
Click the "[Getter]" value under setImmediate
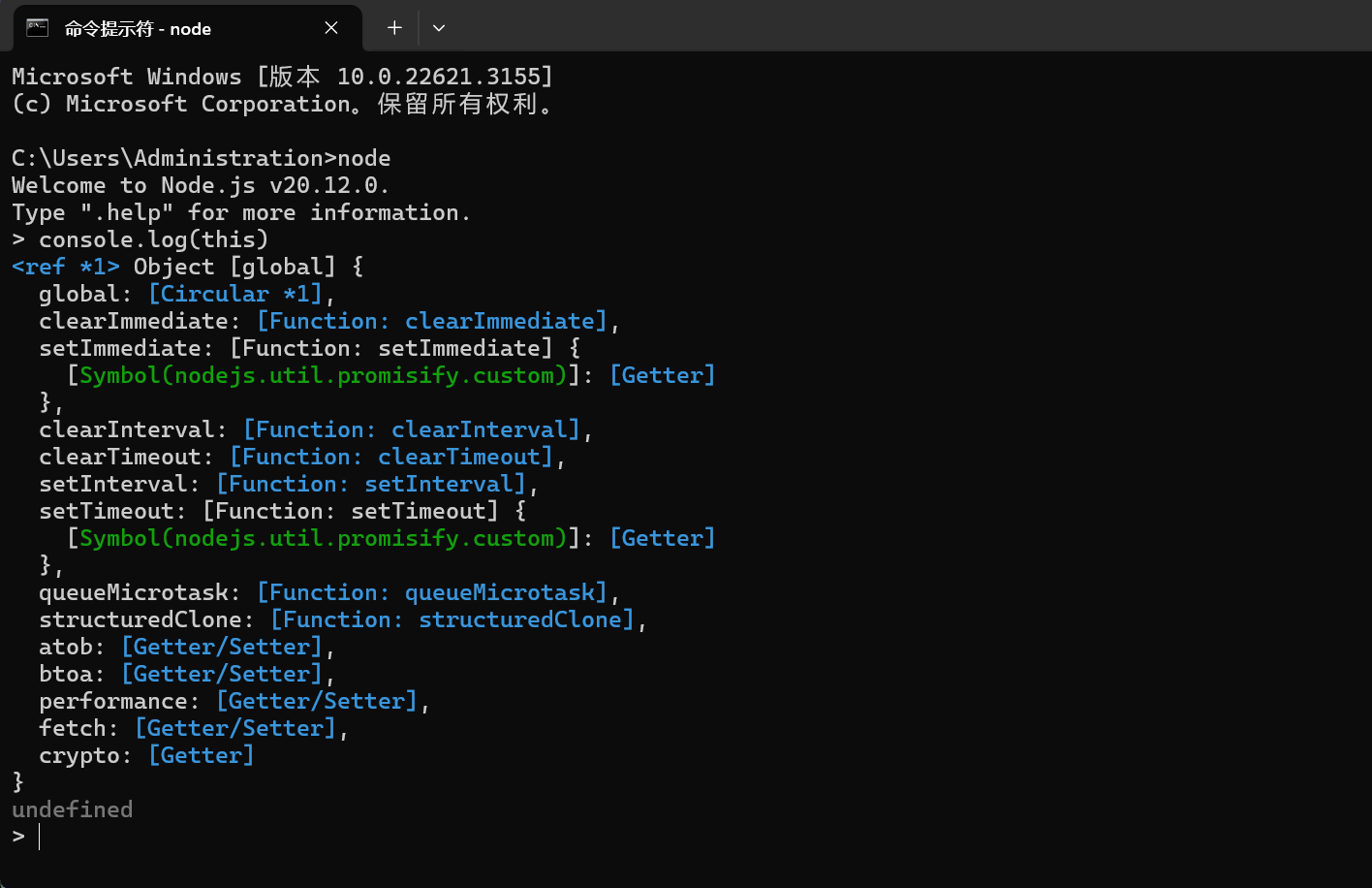[x=663, y=375]
